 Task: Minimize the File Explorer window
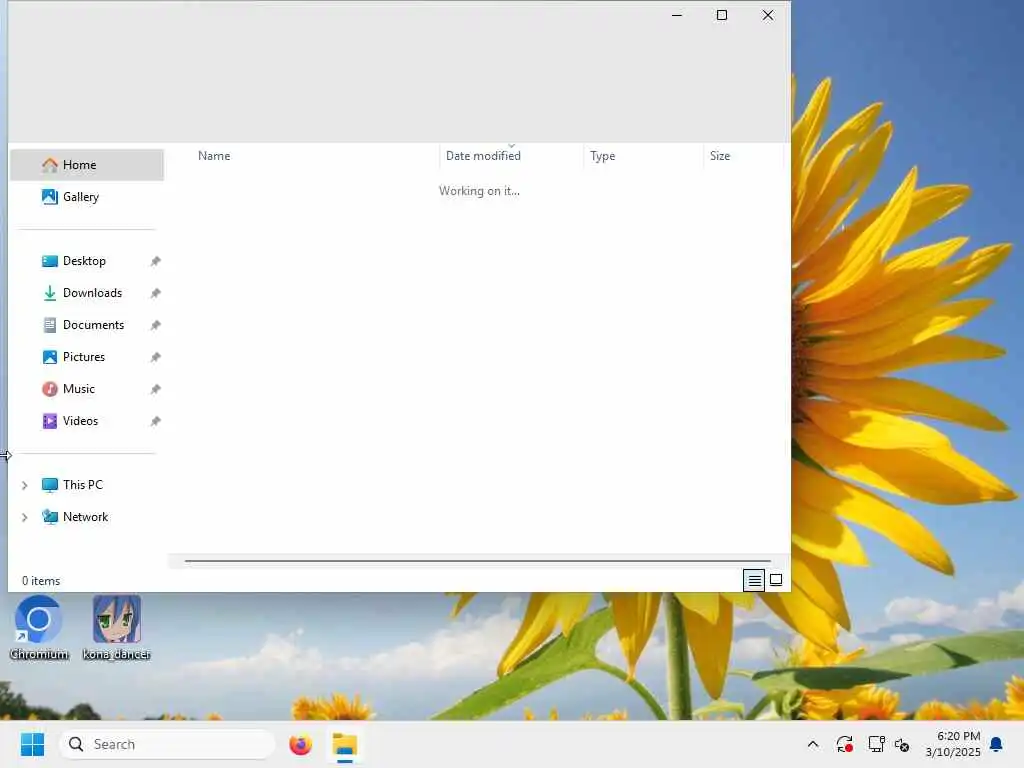tap(677, 15)
